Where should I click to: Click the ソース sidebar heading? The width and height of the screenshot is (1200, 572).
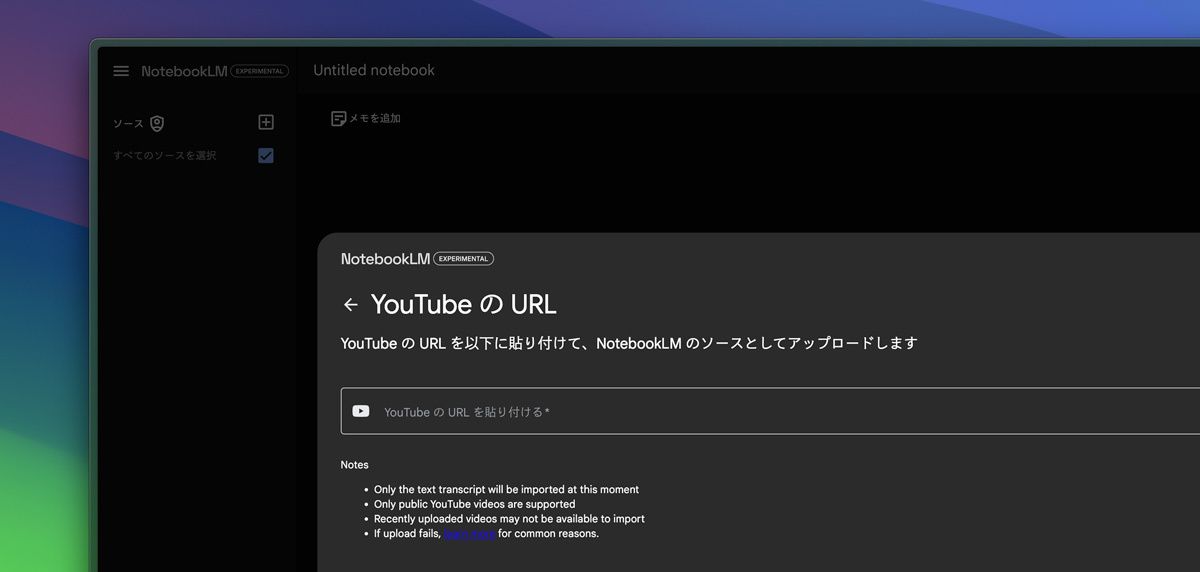(x=128, y=124)
